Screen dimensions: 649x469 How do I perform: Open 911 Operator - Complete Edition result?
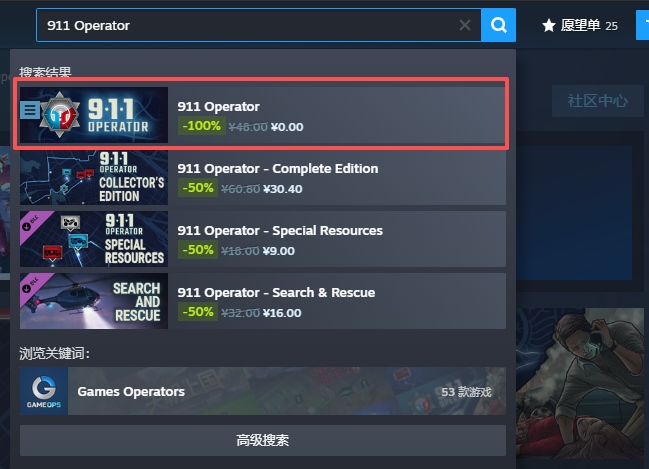(262, 177)
